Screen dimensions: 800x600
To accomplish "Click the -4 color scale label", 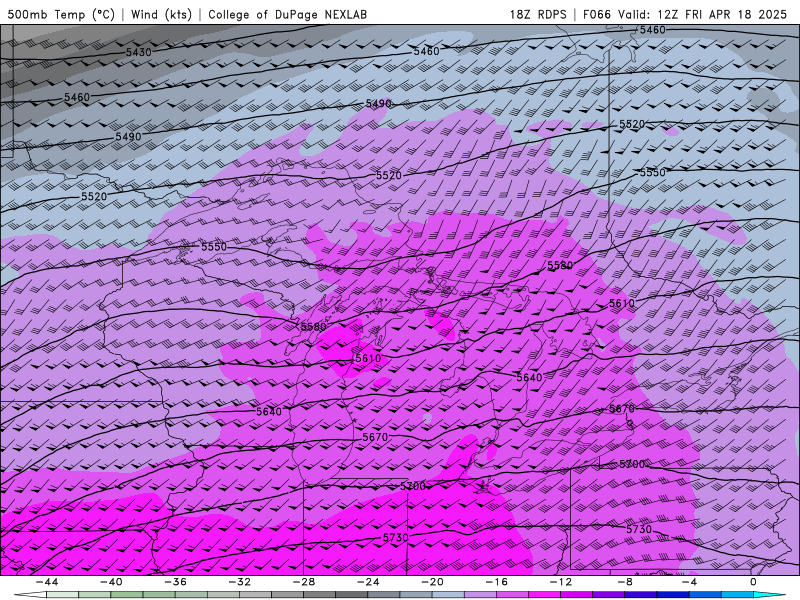I will (689, 582).
